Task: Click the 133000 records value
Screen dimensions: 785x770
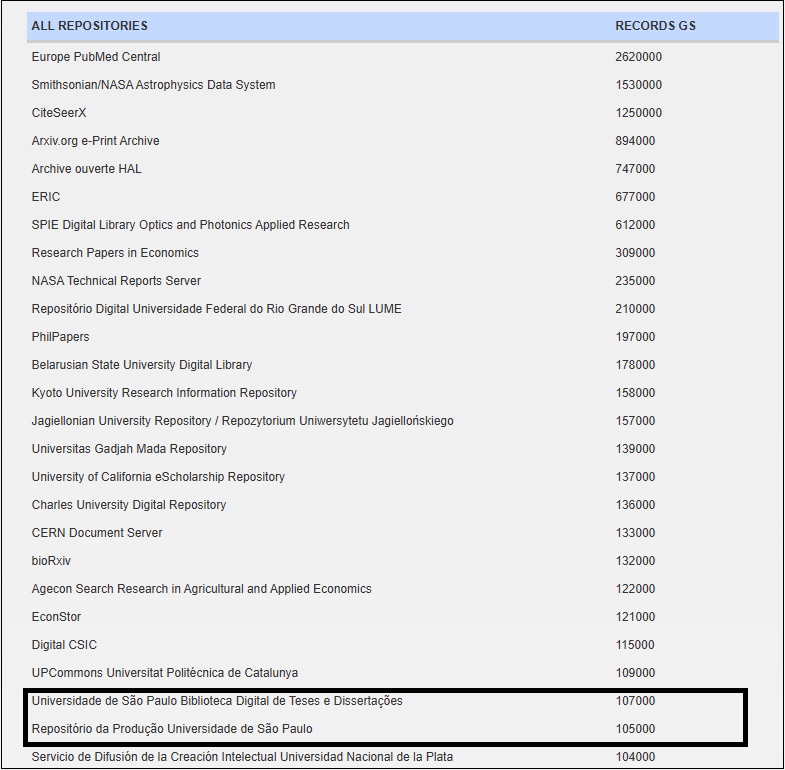Action: [x=635, y=534]
